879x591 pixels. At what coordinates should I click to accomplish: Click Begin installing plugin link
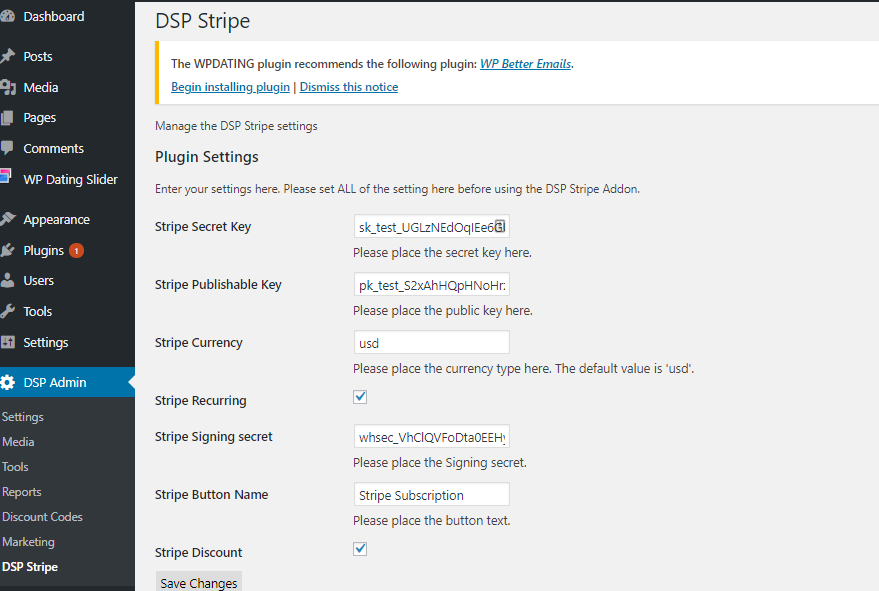(x=230, y=87)
